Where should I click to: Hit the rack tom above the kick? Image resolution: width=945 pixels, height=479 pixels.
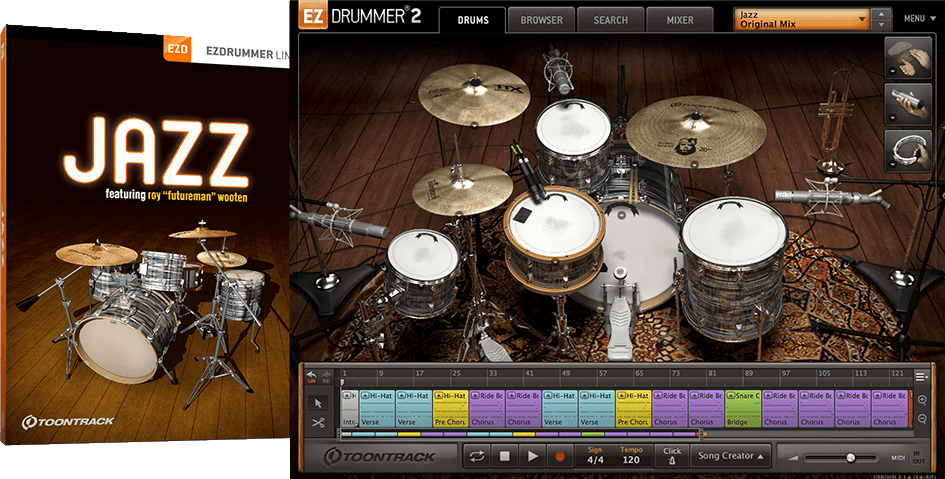tap(573, 129)
